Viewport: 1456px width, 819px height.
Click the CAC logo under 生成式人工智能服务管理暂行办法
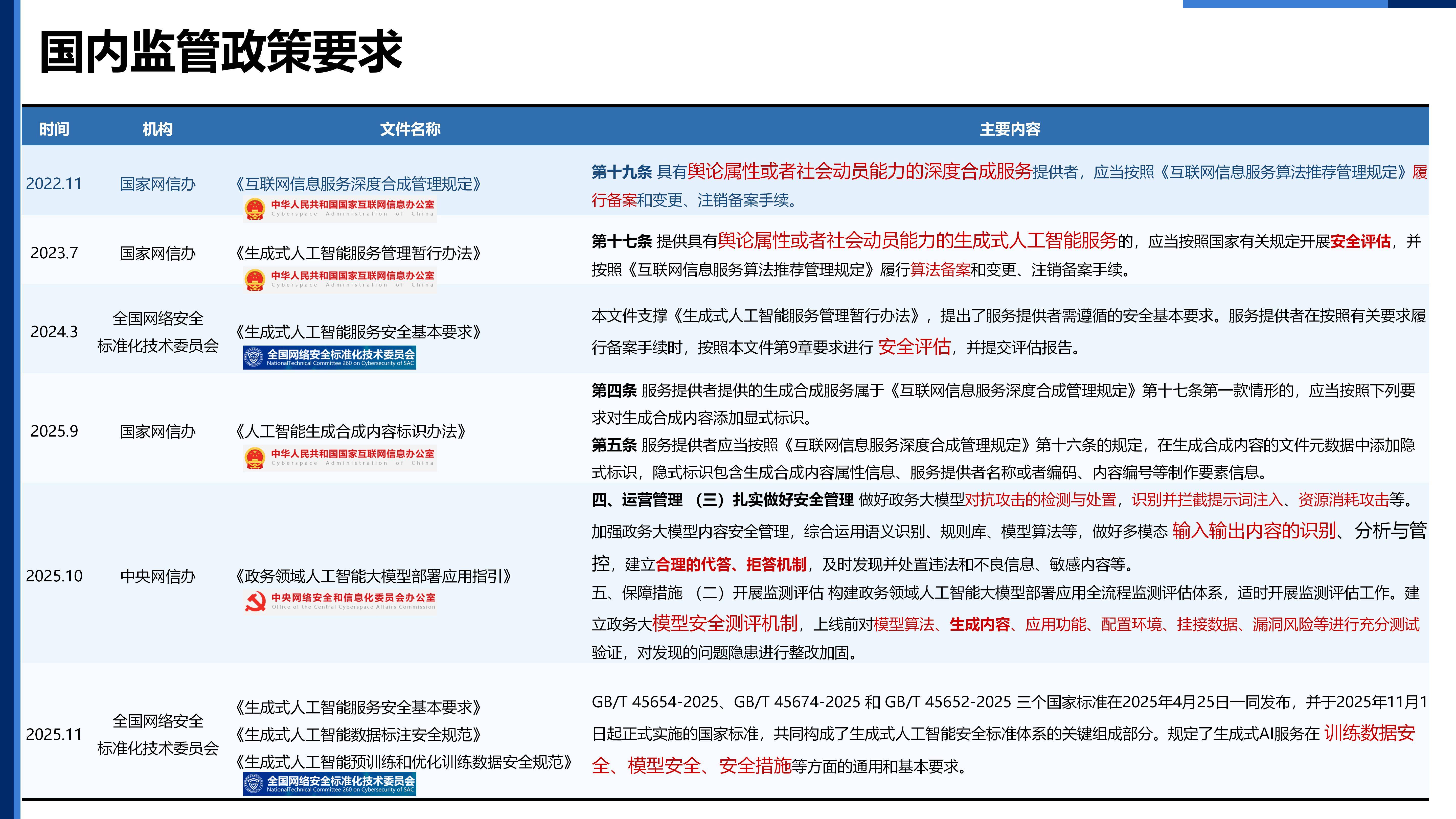340,279
